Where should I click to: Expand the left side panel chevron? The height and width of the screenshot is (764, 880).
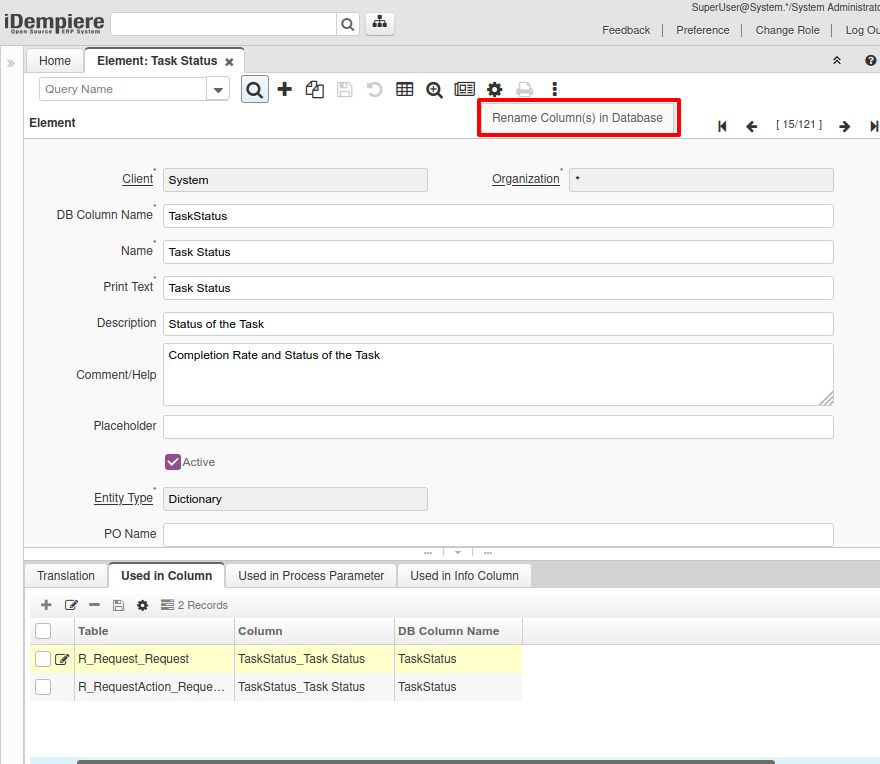[x=11, y=62]
